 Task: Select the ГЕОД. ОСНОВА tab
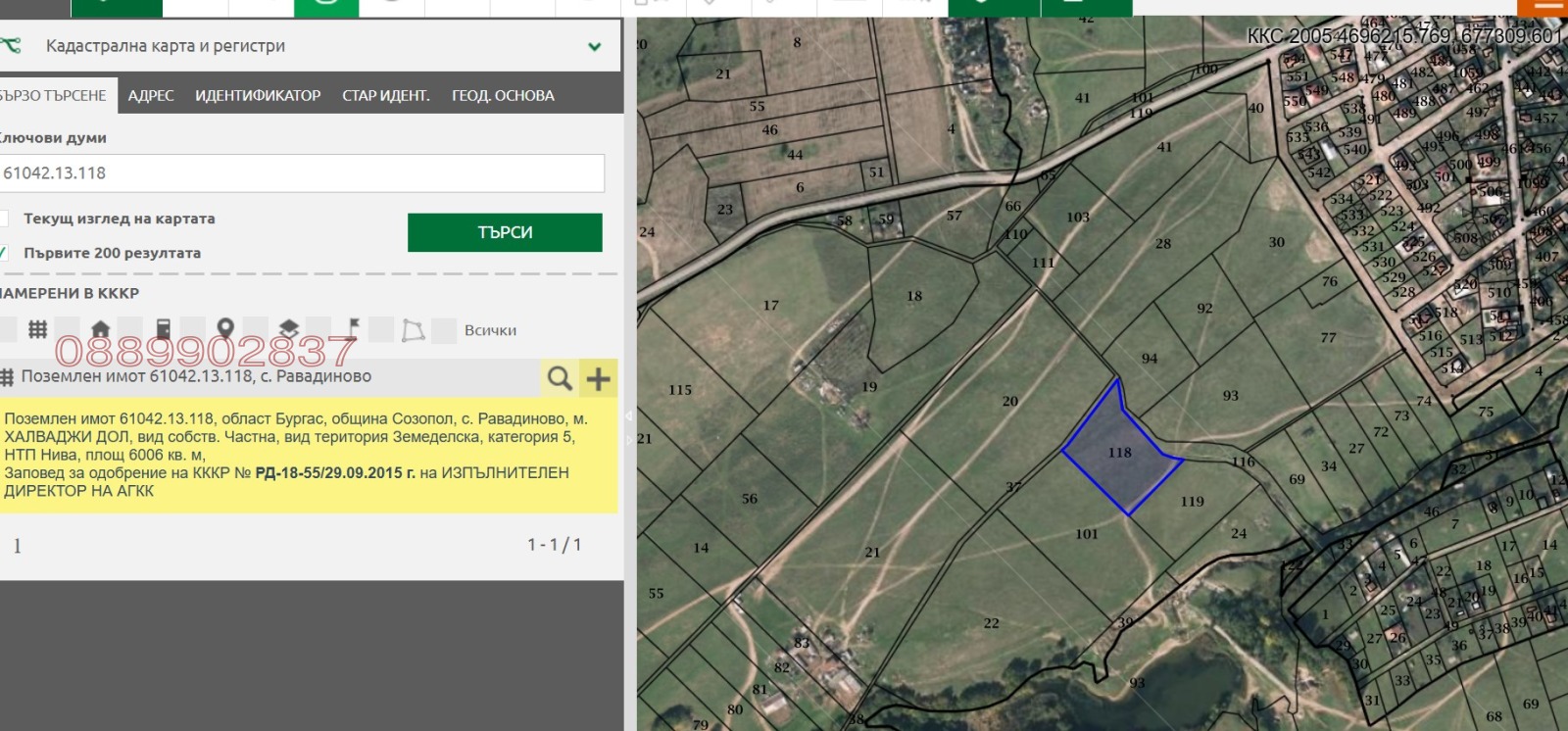(503, 96)
